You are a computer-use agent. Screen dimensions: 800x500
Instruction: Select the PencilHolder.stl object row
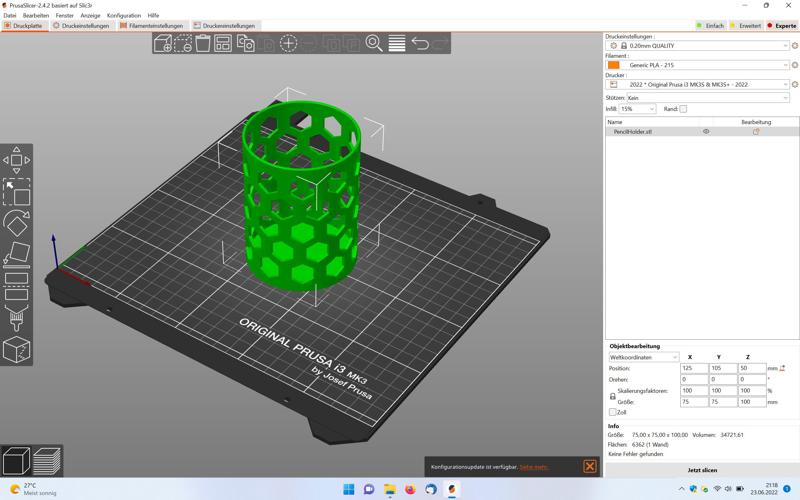(x=702, y=132)
